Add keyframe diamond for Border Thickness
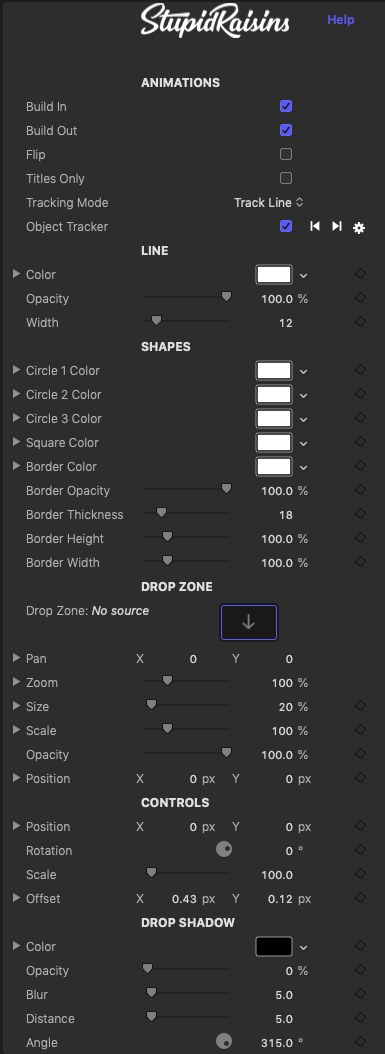Viewport: 385px width, 1054px height. [x=360, y=514]
